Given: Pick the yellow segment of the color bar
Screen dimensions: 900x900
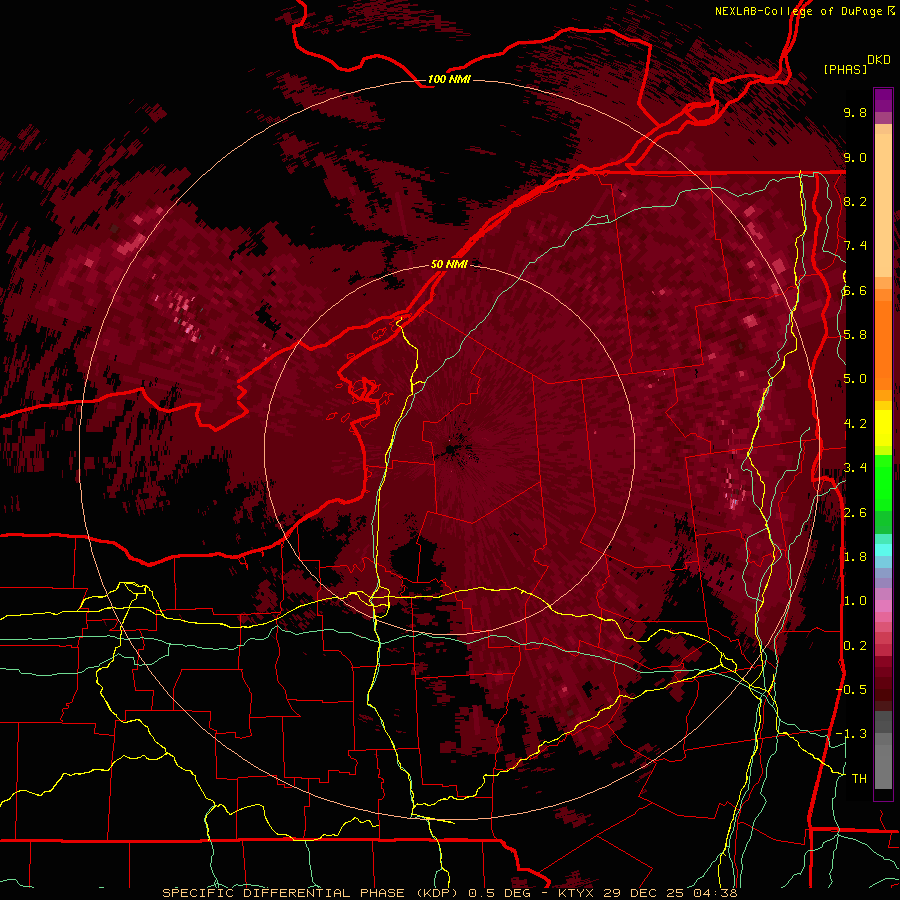Looking at the screenshot, I should pyautogui.click(x=883, y=428).
